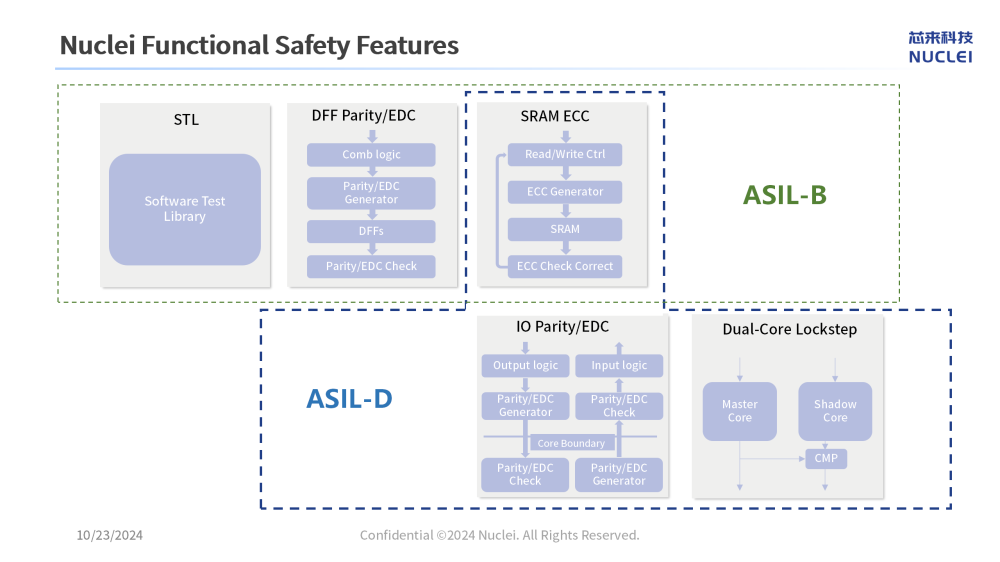Viewport: 1000px width, 562px height.
Task: Click the "ECC Generator" block
Action: (x=565, y=191)
